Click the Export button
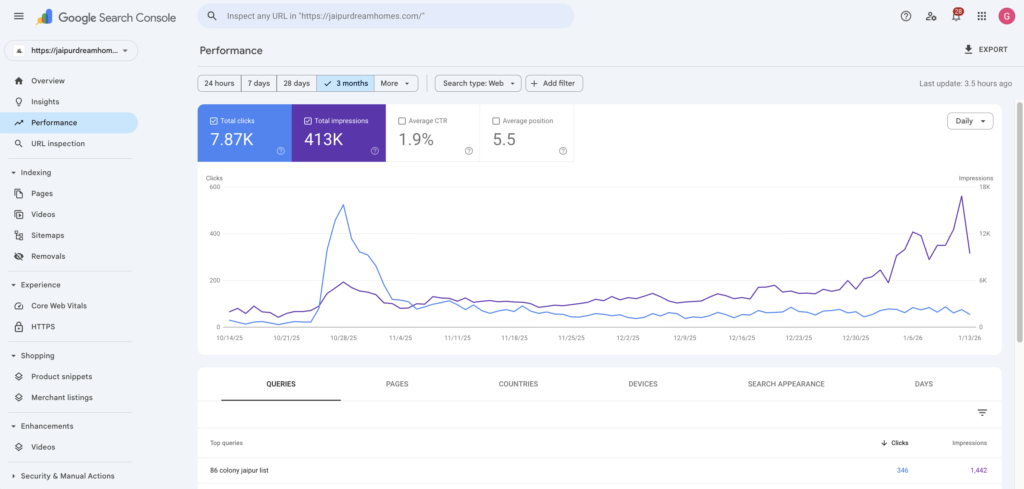This screenshot has height=489, width=1024. [985, 49]
